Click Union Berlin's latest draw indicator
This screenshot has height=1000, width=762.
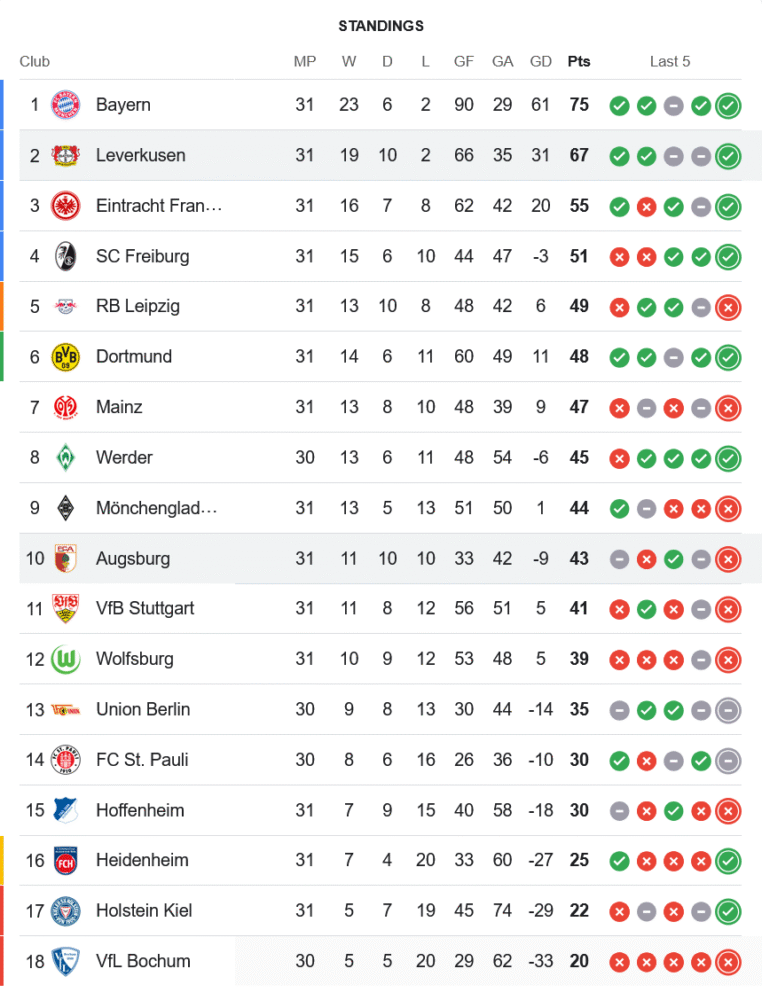click(728, 710)
